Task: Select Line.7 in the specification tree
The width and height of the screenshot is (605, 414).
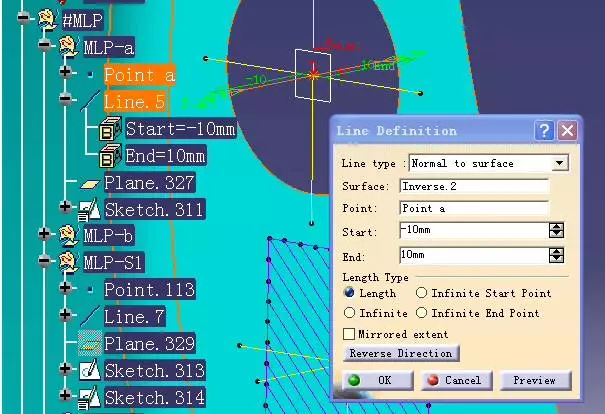Action: coord(134,317)
